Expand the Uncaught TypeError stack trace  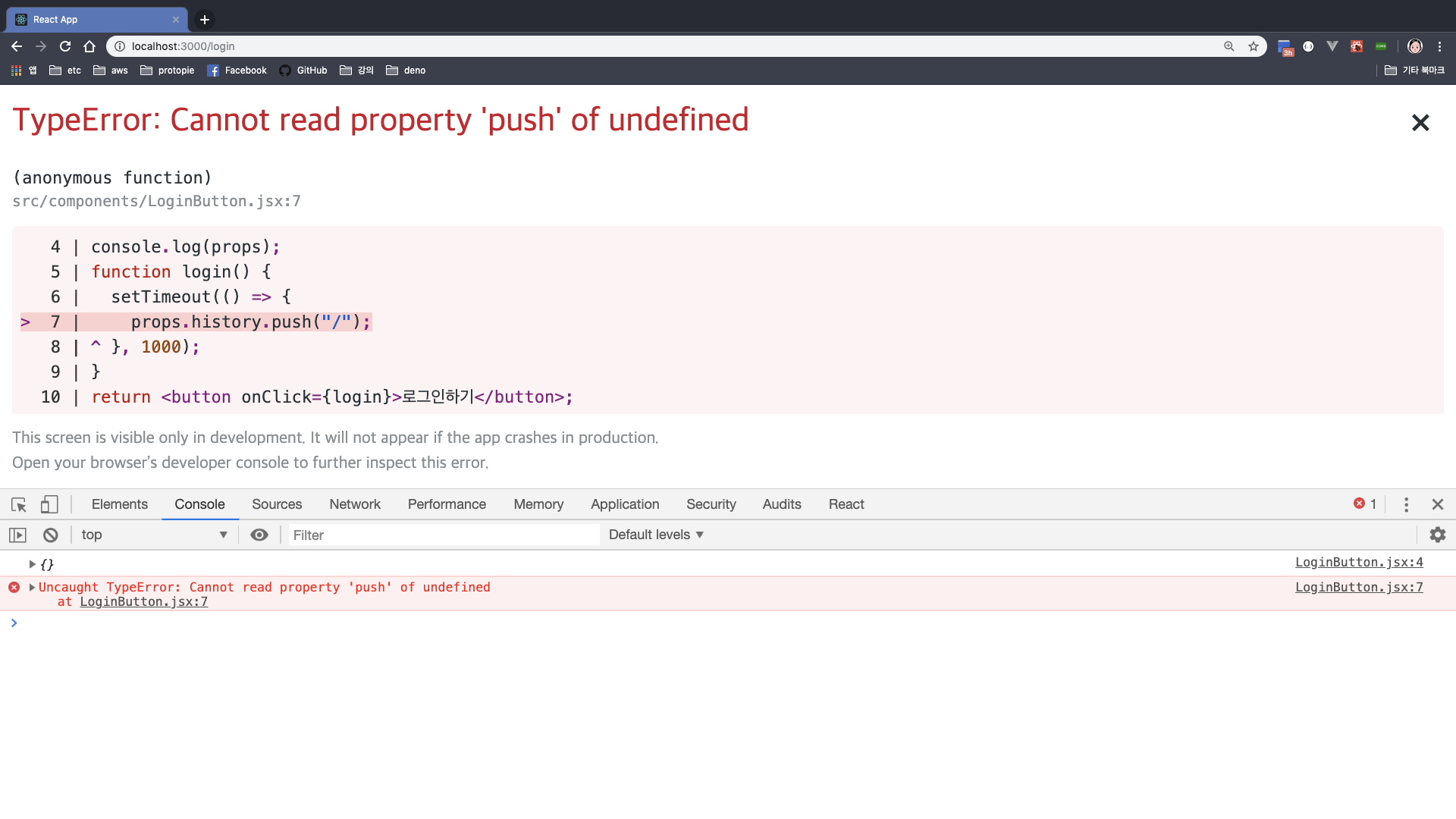pos(32,588)
